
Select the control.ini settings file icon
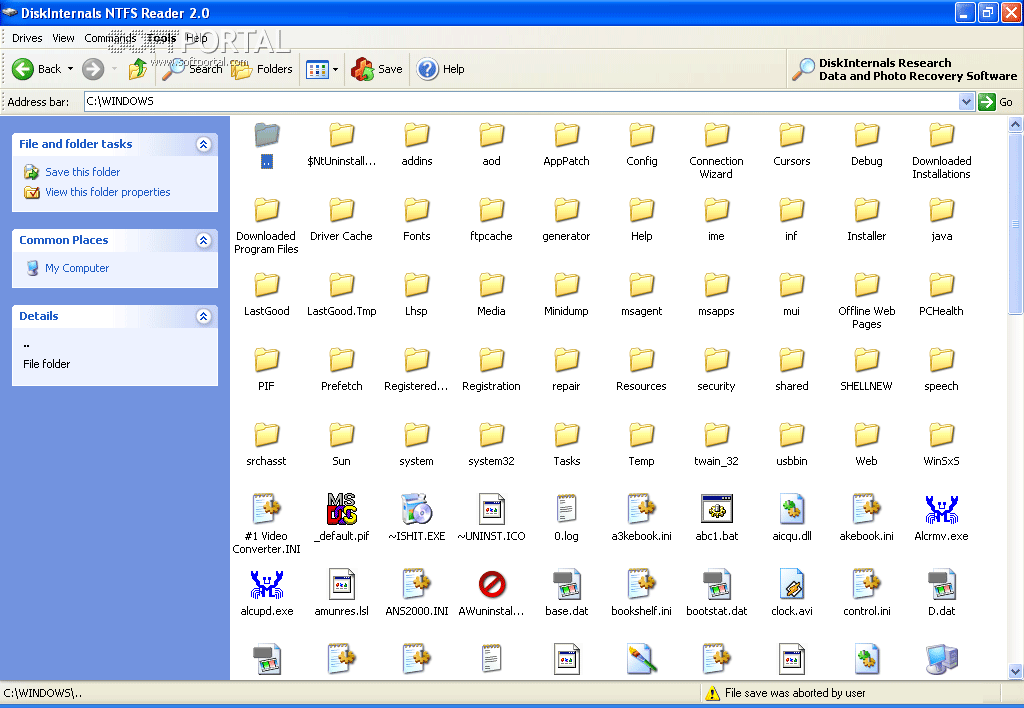pyautogui.click(x=867, y=585)
